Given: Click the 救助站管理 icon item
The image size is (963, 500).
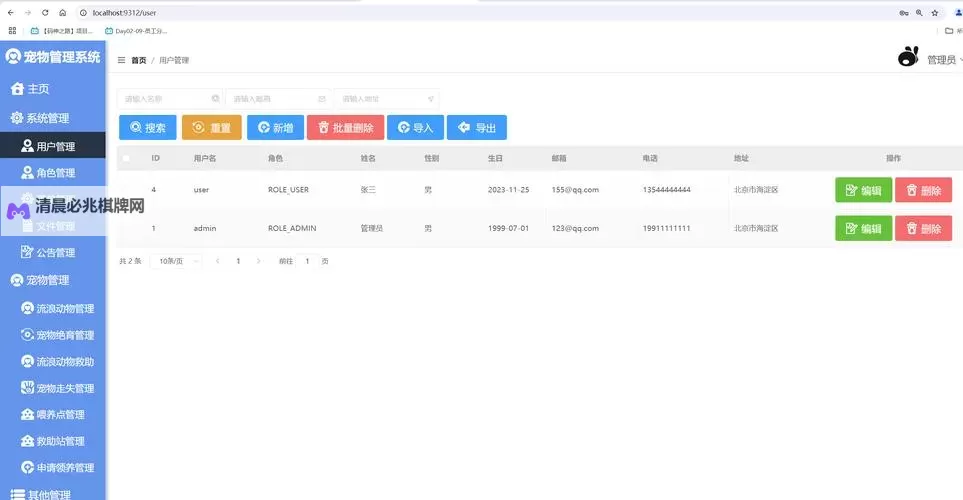Looking at the screenshot, I should point(53,441).
